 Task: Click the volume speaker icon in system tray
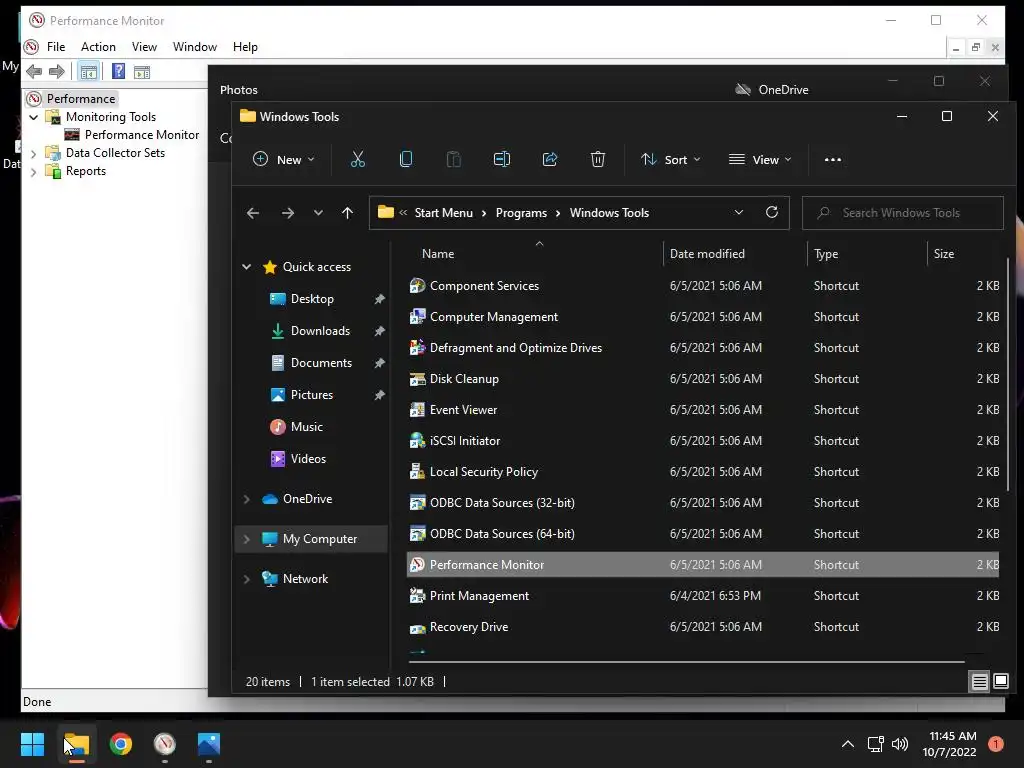(x=900, y=744)
